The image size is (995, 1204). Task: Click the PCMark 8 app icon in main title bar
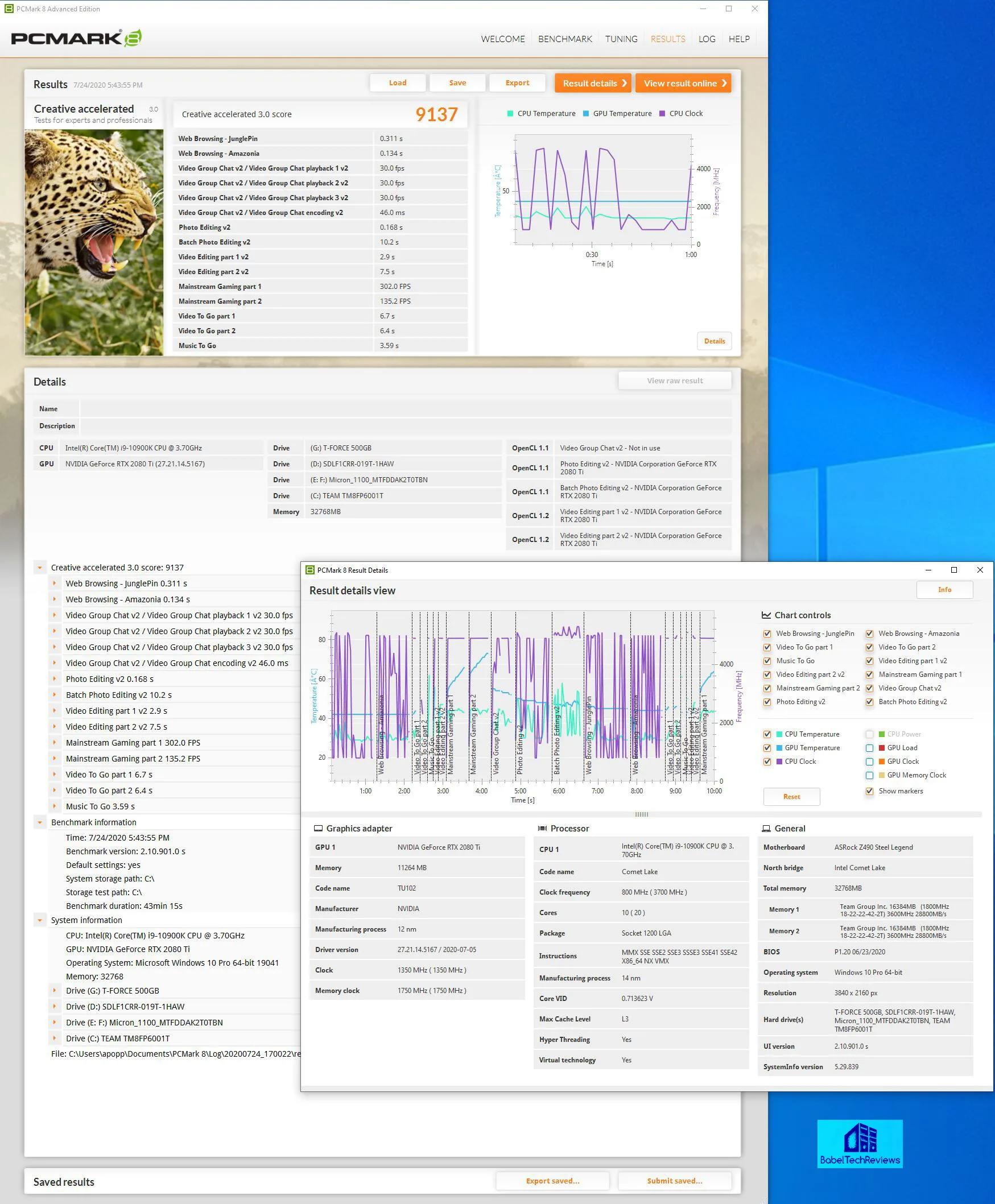coord(9,9)
